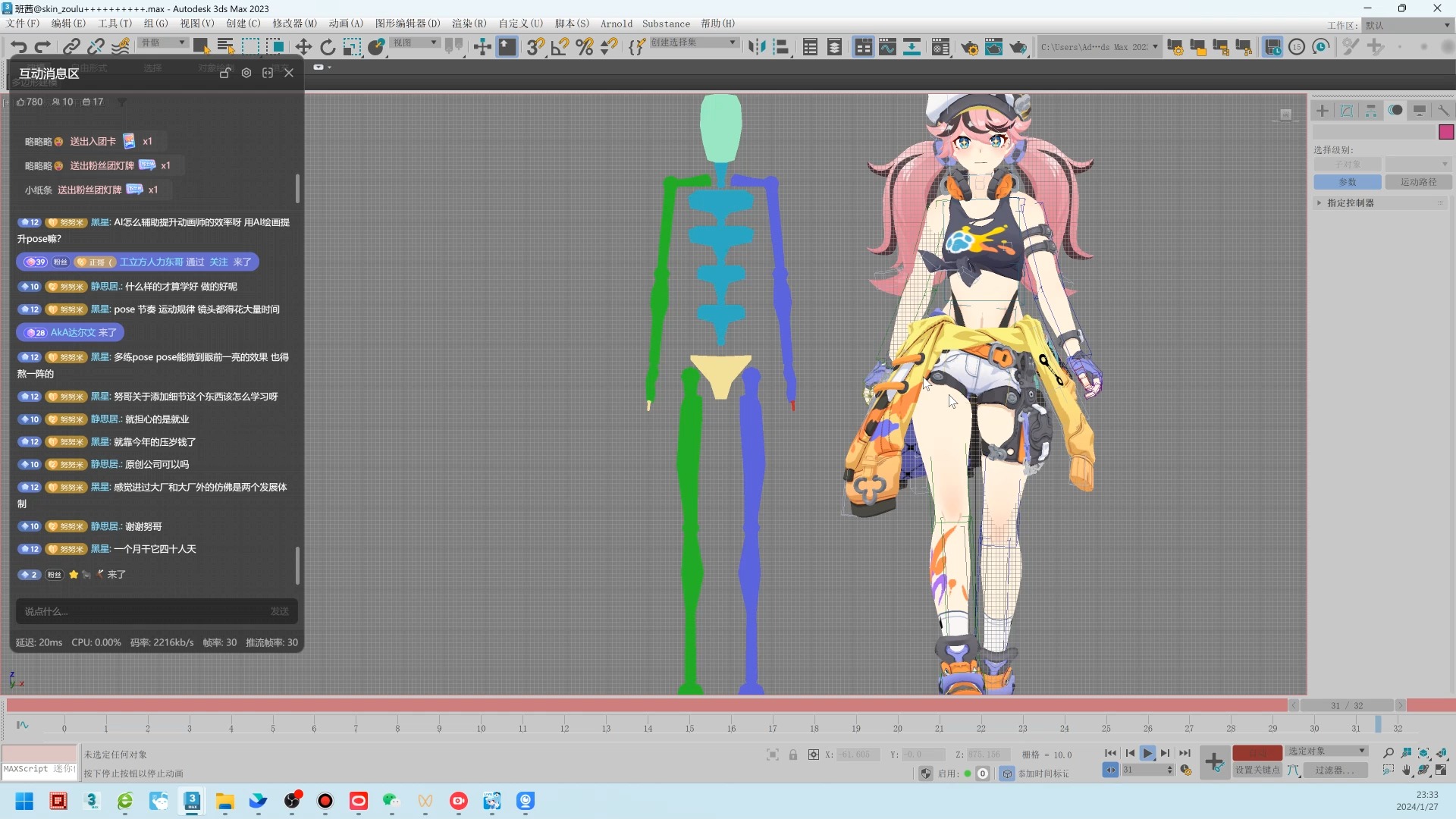
Task: Open the 渲染(R) menu
Action: click(x=469, y=24)
